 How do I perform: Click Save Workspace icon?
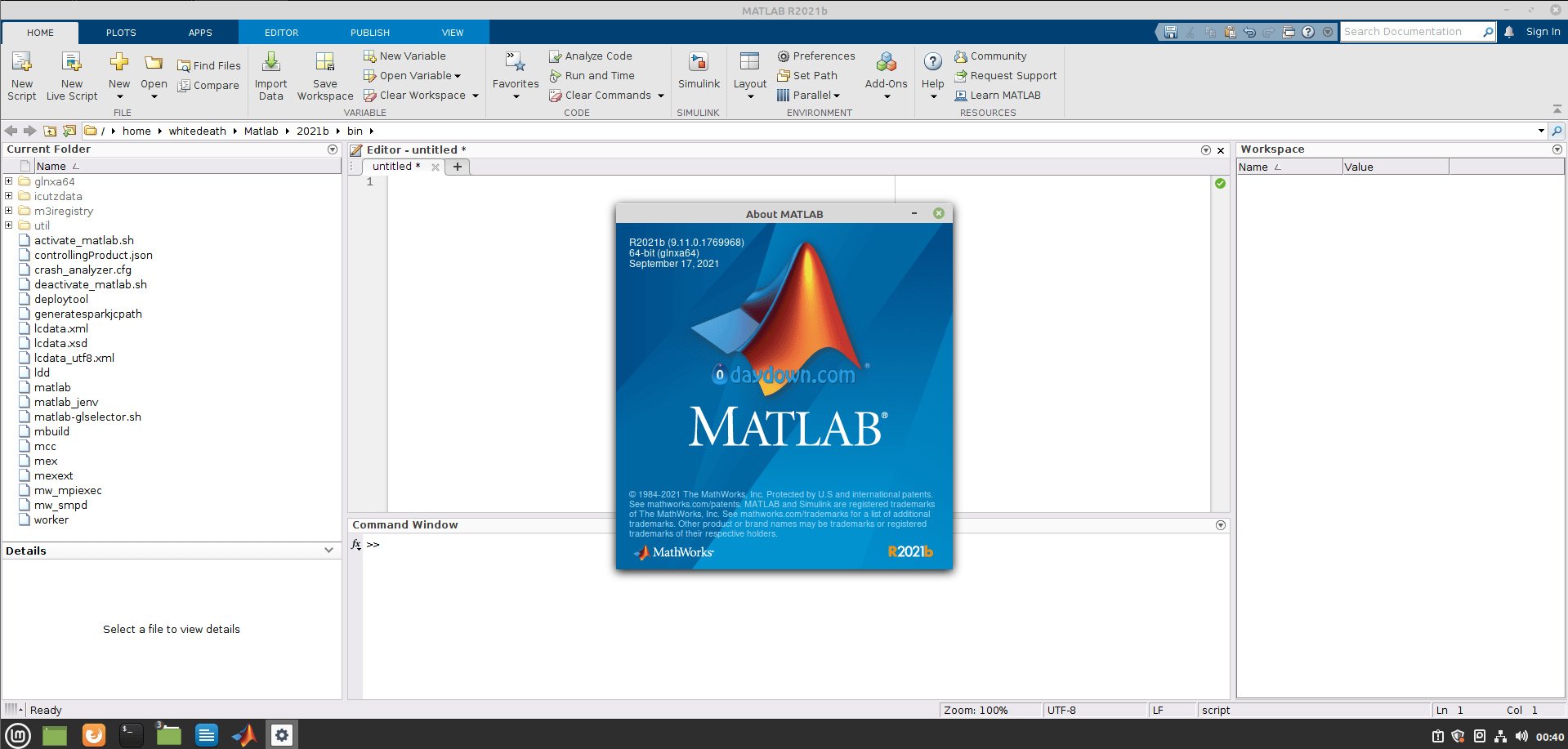click(x=325, y=62)
